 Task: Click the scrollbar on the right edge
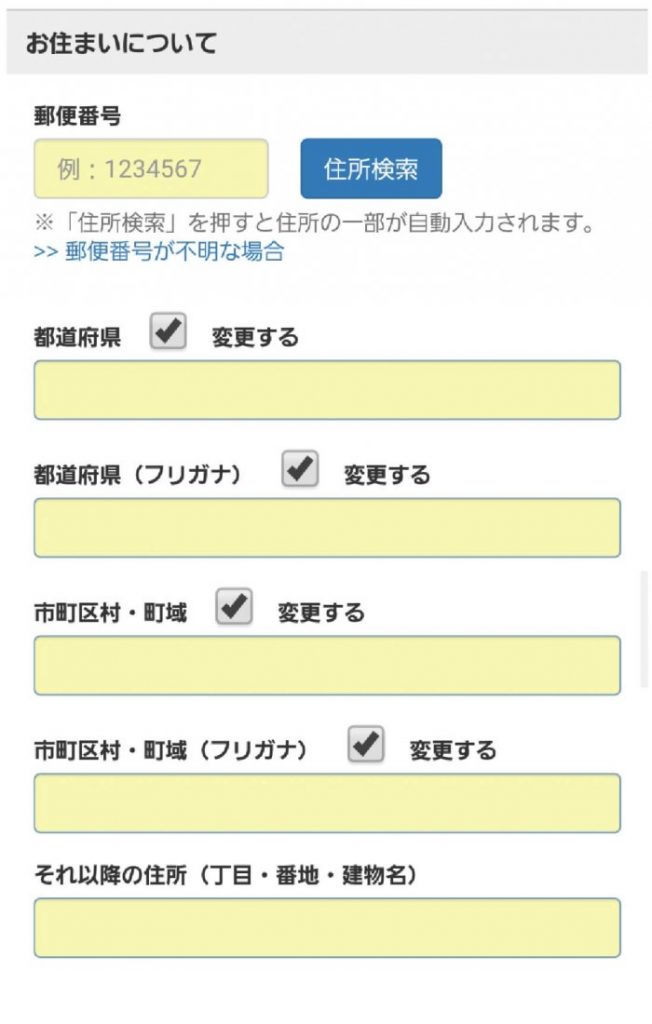click(644, 630)
